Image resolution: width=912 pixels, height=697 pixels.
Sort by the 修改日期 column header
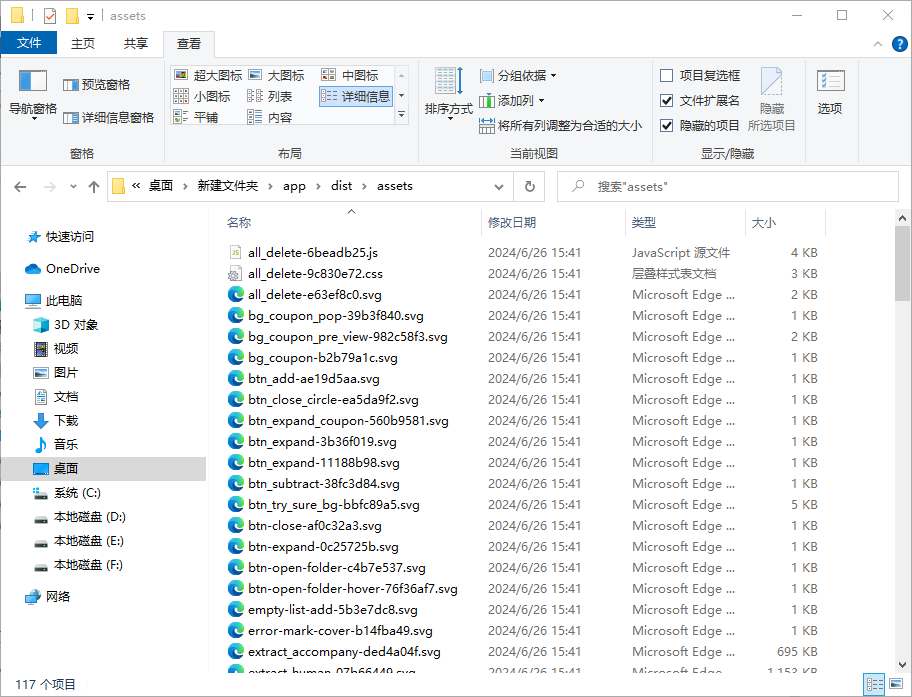[x=512, y=222]
